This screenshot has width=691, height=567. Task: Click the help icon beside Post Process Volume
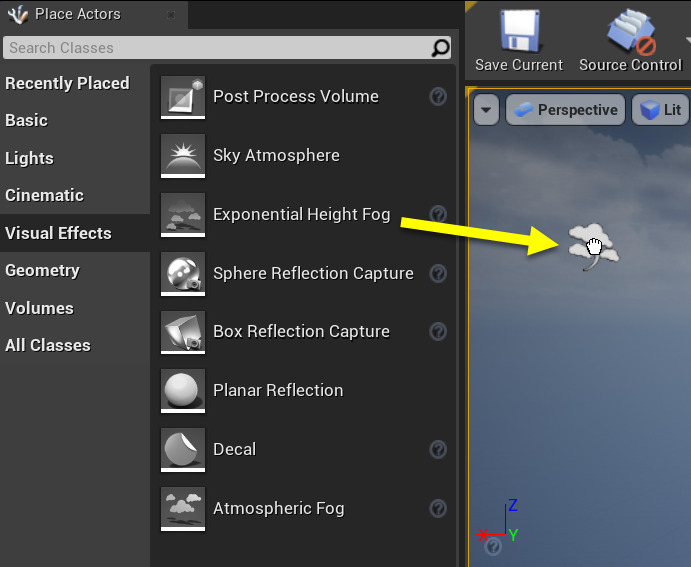coord(438,97)
